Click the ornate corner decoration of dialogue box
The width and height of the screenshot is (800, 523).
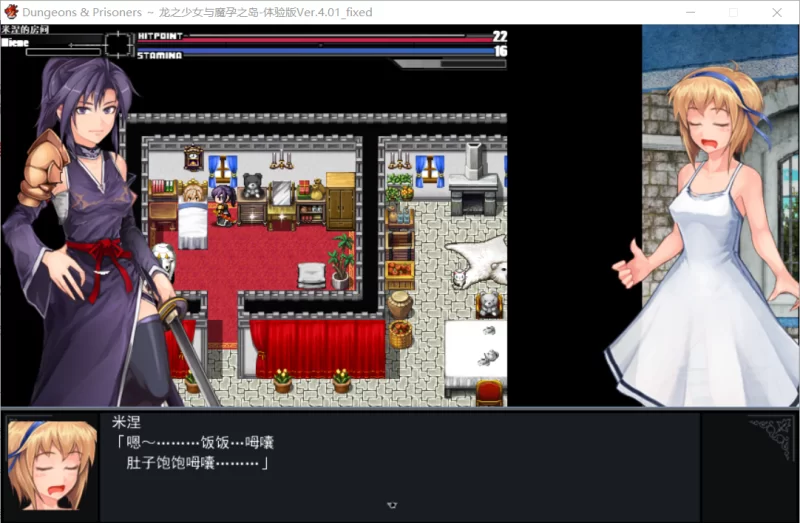[771, 437]
